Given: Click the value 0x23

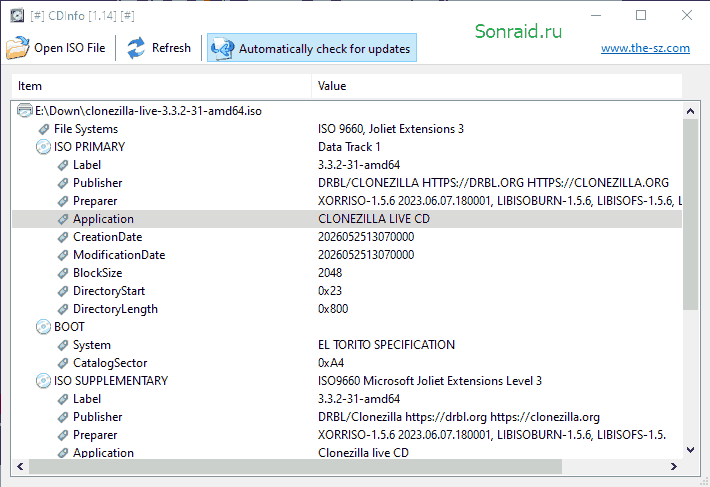Looking at the screenshot, I should tap(330, 291).
